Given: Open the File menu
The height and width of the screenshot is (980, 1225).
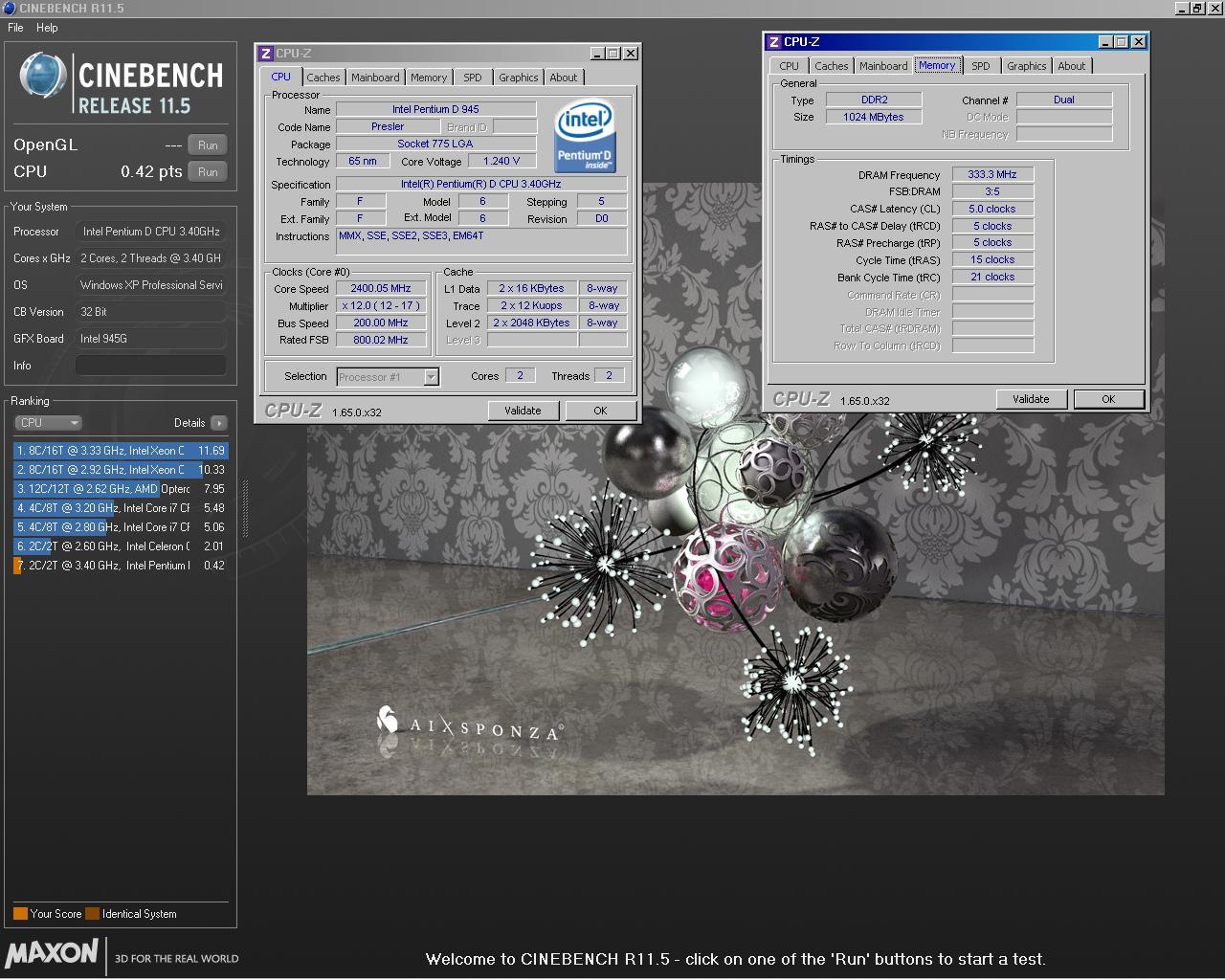Looking at the screenshot, I should coord(15,28).
